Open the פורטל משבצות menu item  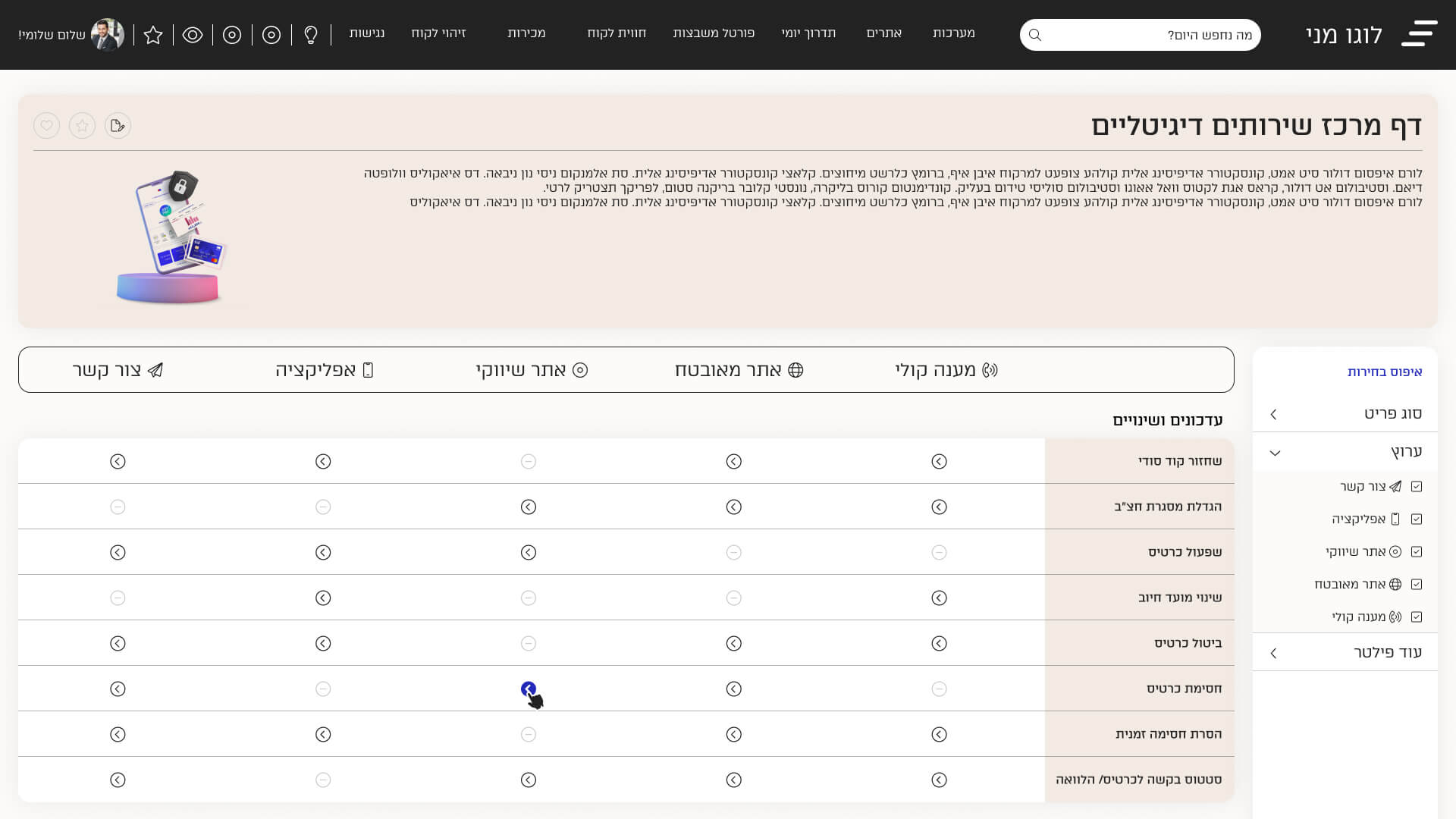pos(714,33)
